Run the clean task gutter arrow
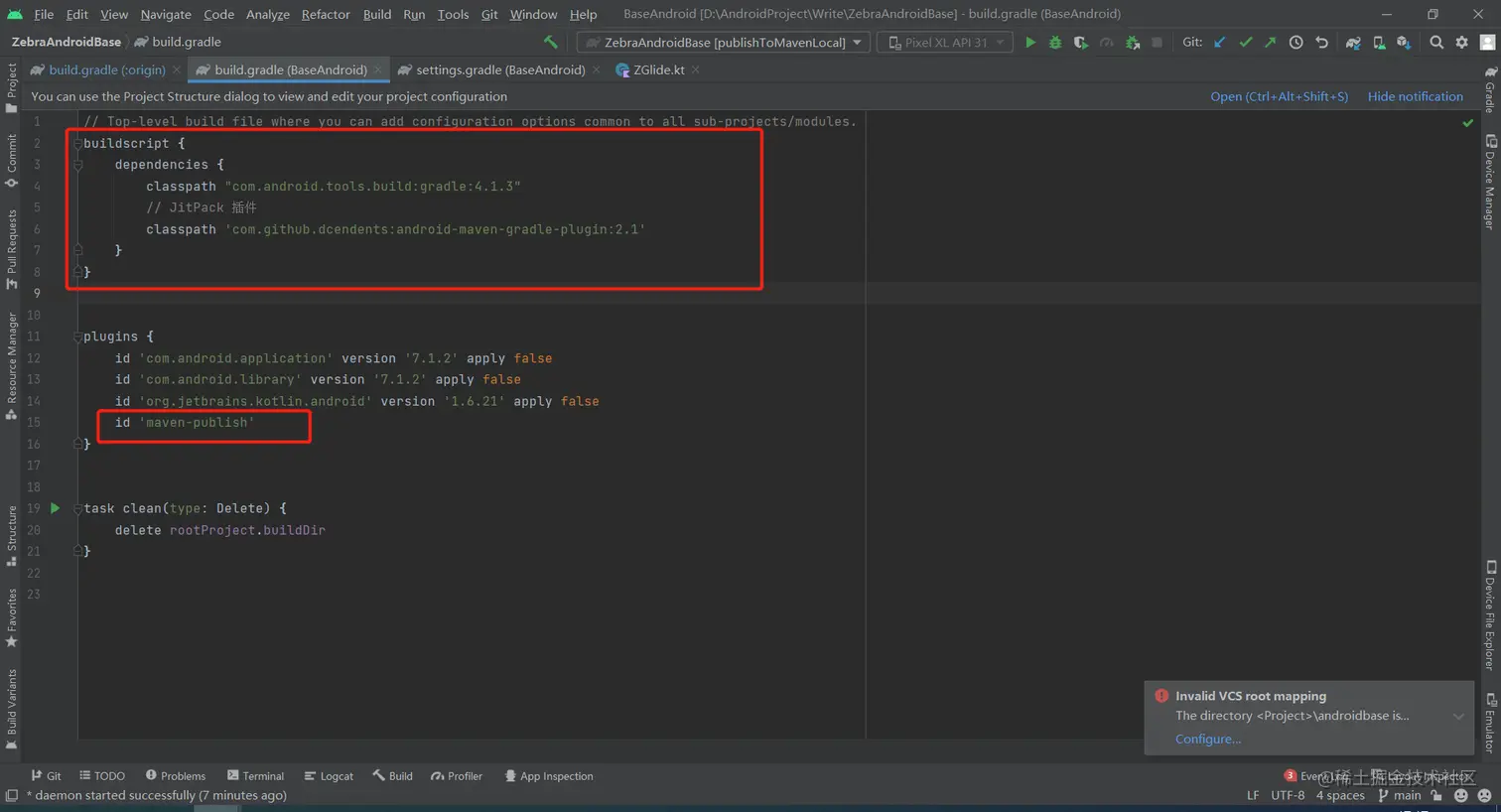The height and width of the screenshot is (812, 1501). click(x=56, y=508)
